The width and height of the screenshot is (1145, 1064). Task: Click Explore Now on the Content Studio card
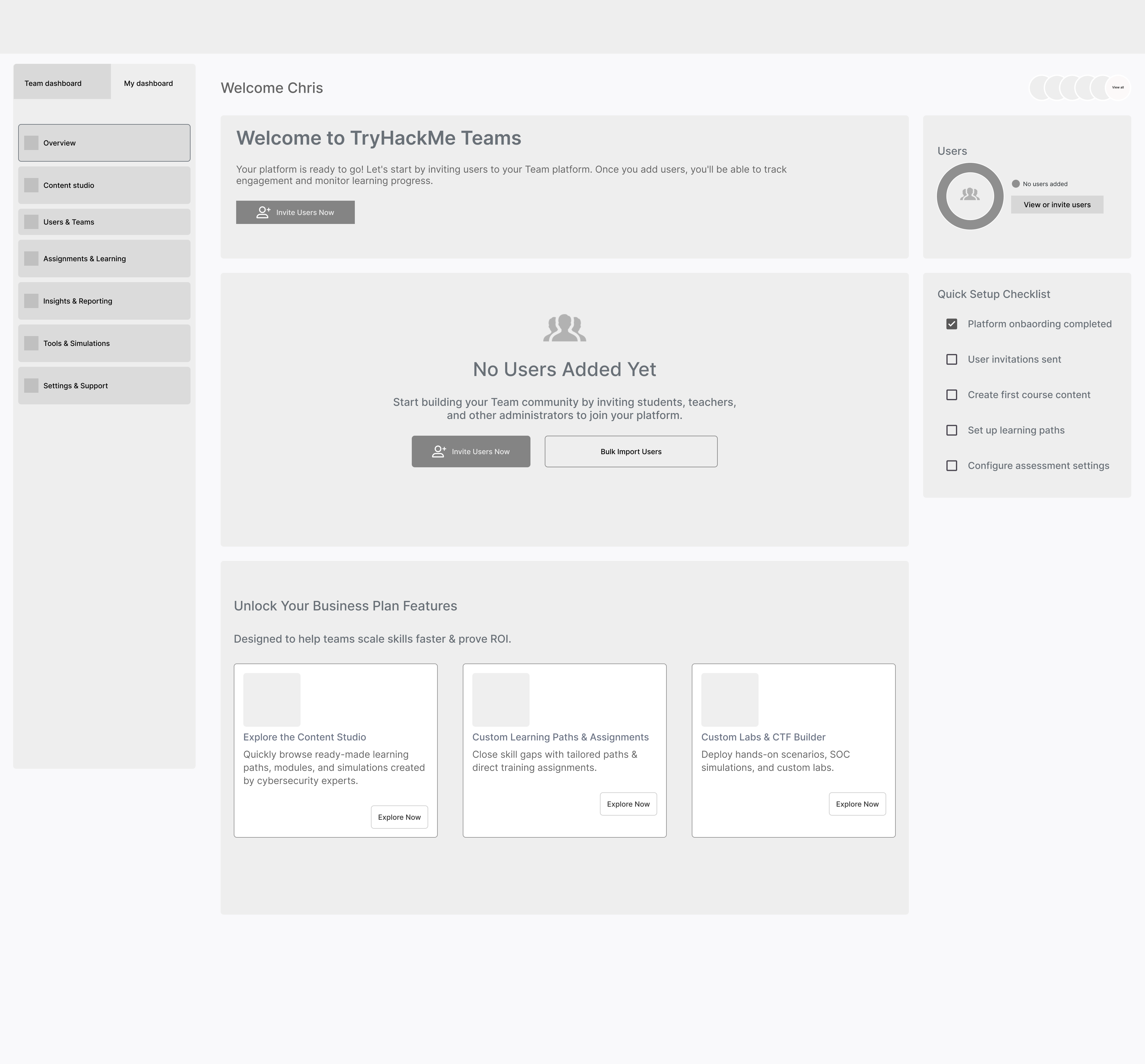pyautogui.click(x=400, y=817)
